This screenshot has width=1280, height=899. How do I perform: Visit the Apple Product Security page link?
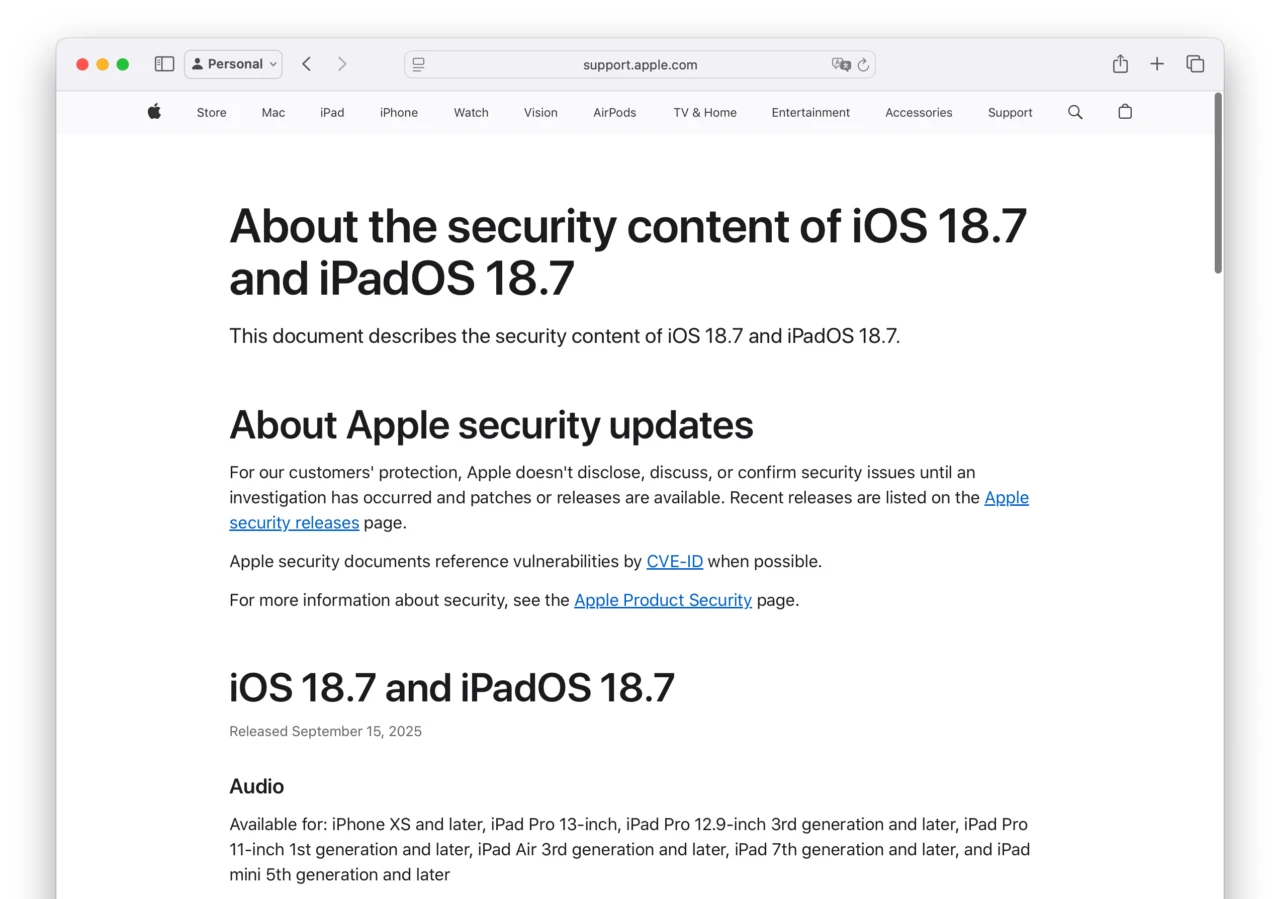click(x=662, y=600)
